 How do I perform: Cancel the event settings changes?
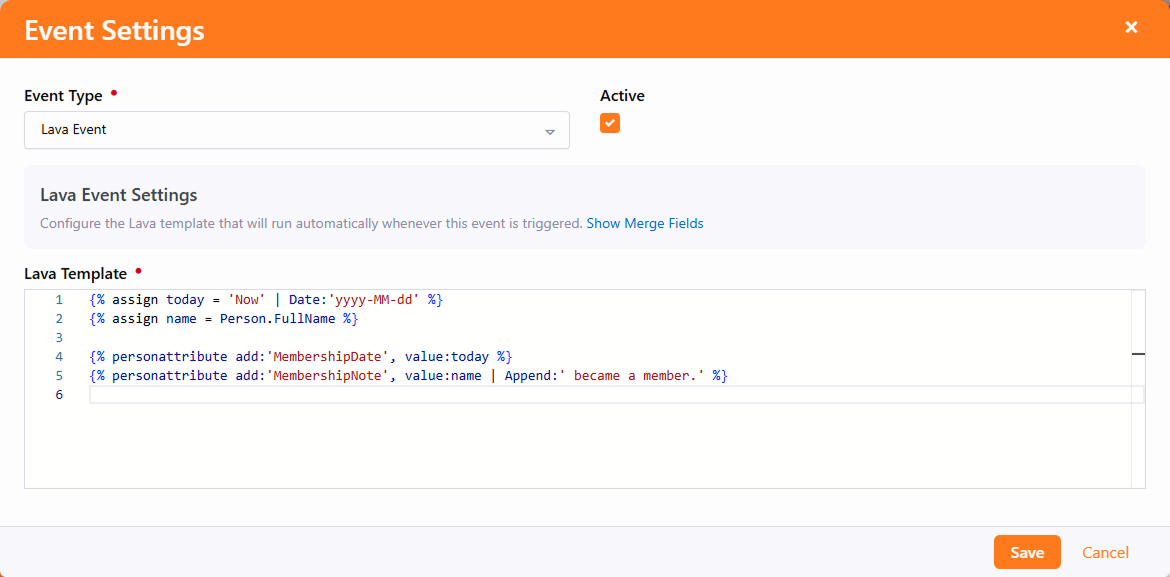pyautogui.click(x=1105, y=553)
